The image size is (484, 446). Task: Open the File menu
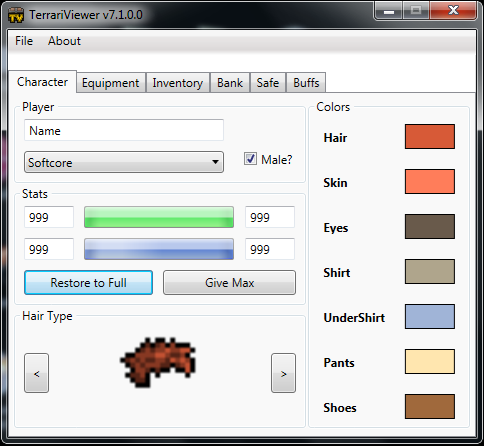click(x=24, y=41)
